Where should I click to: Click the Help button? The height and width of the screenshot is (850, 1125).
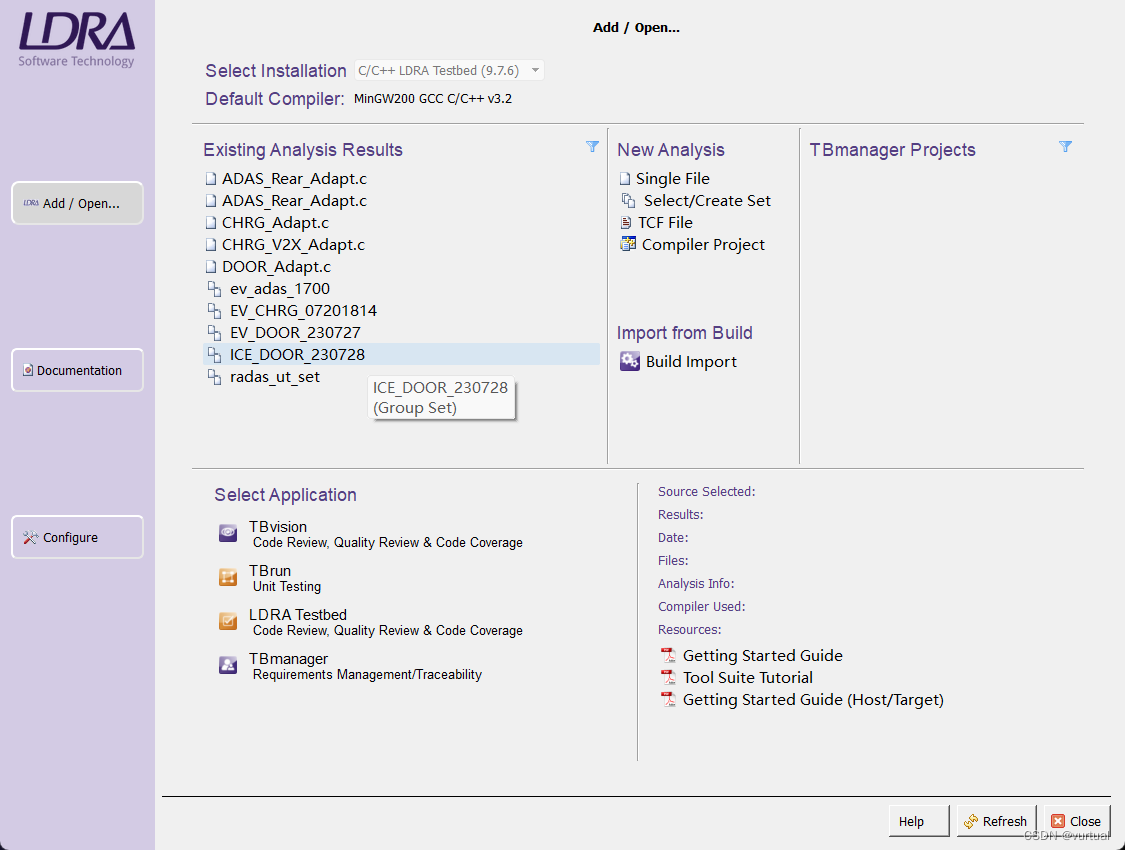[x=918, y=821]
